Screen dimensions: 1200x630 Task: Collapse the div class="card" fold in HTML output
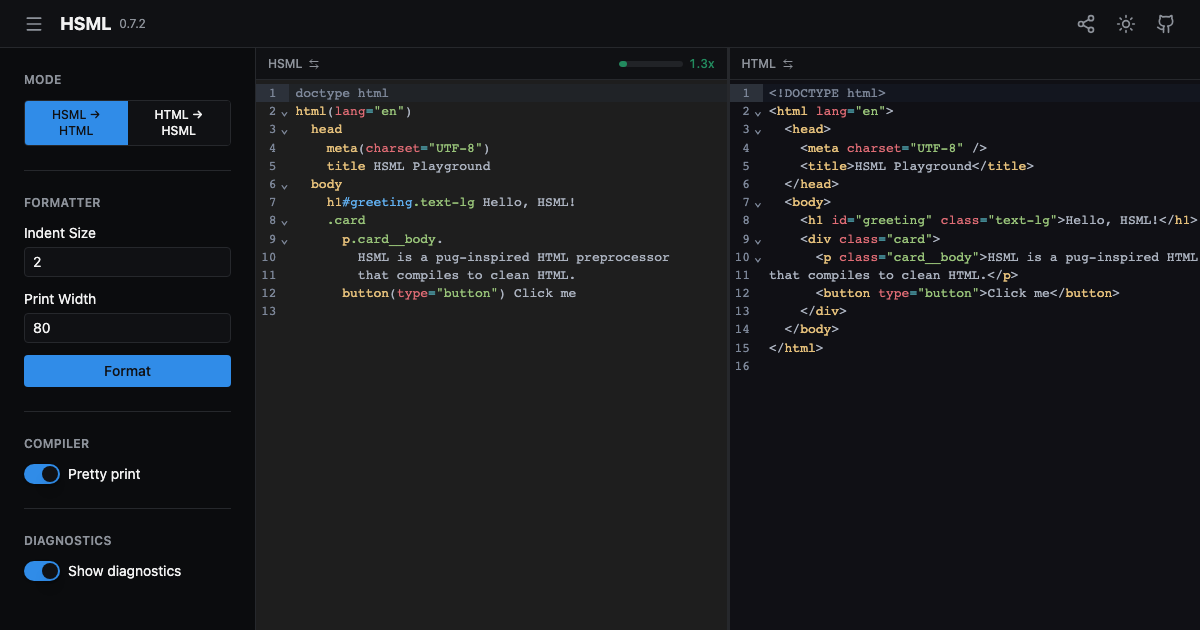(757, 240)
